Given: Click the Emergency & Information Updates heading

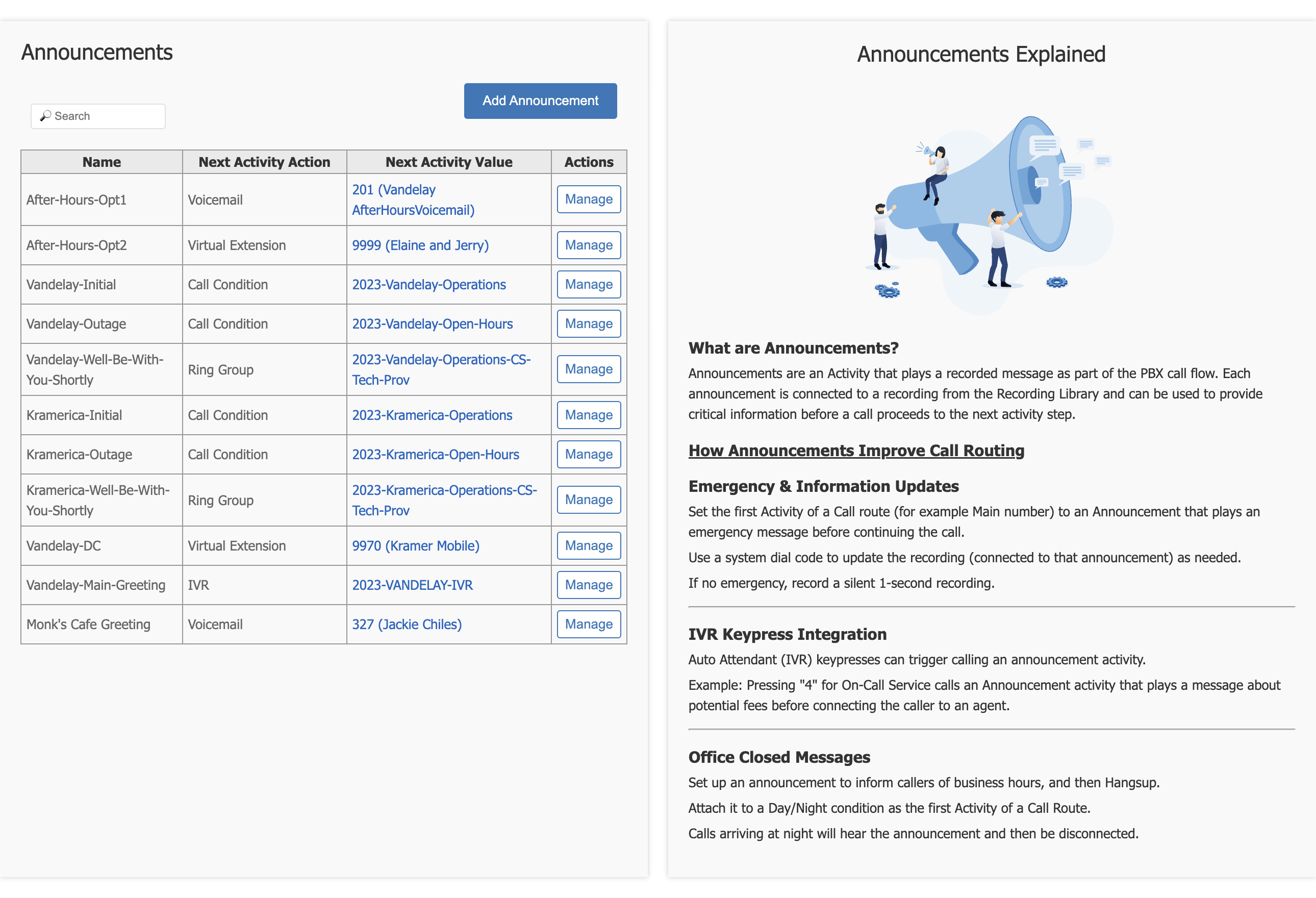Looking at the screenshot, I should 823,486.
